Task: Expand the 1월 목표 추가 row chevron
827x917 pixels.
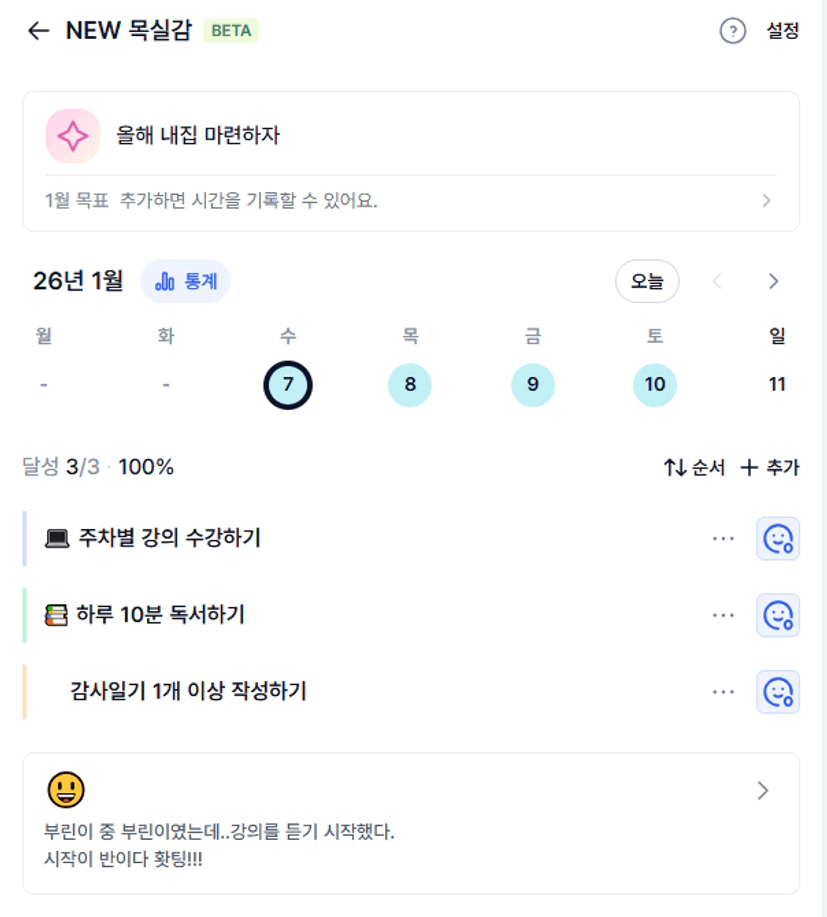Action: point(767,200)
